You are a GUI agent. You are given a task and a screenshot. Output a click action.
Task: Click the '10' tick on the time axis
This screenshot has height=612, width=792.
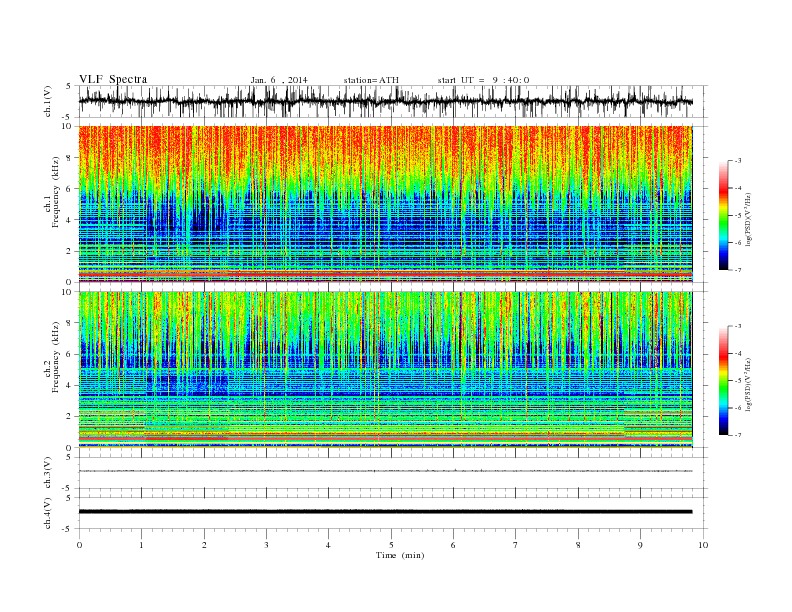point(703,545)
